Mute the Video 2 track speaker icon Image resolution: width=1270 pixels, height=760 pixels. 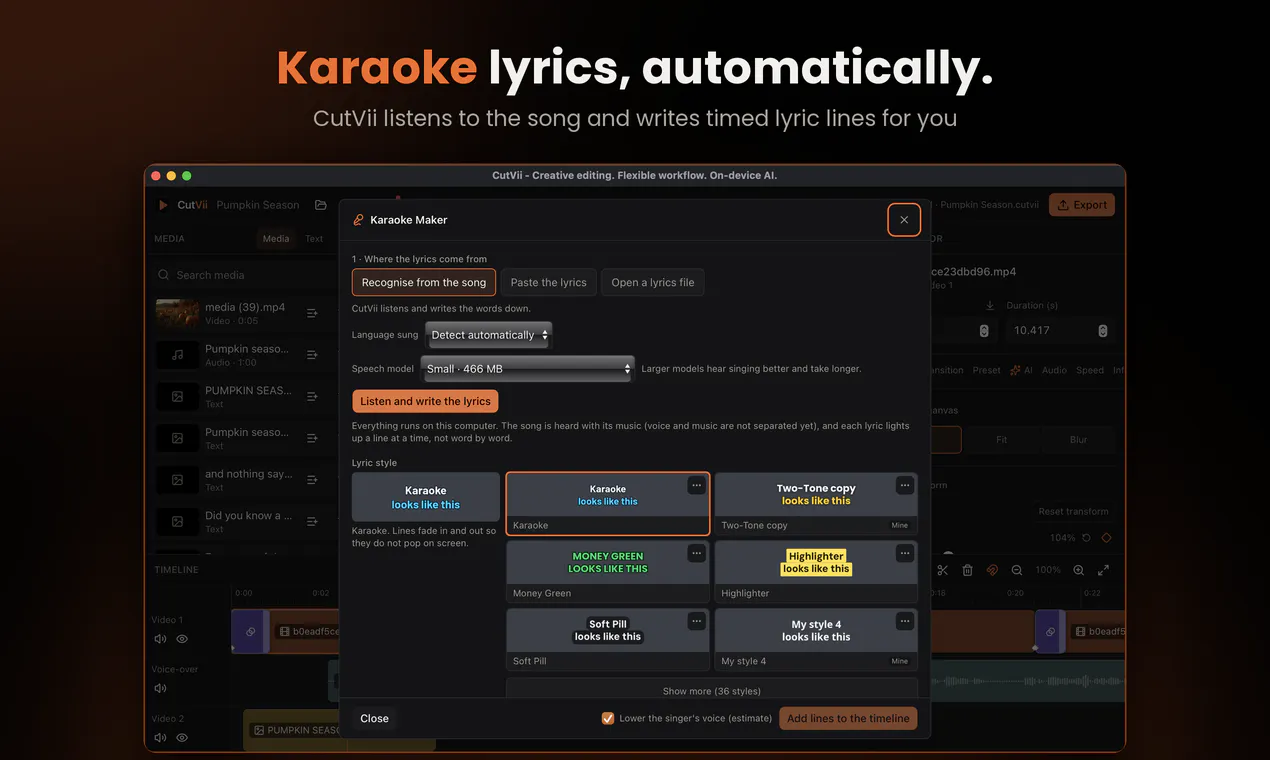pos(160,737)
